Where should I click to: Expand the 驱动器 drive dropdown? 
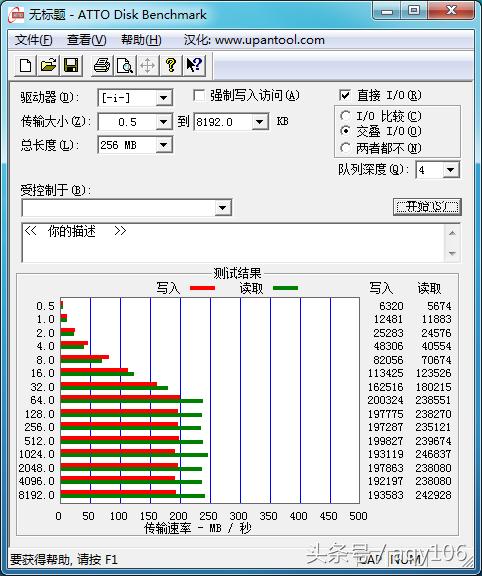pyautogui.click(x=163, y=98)
